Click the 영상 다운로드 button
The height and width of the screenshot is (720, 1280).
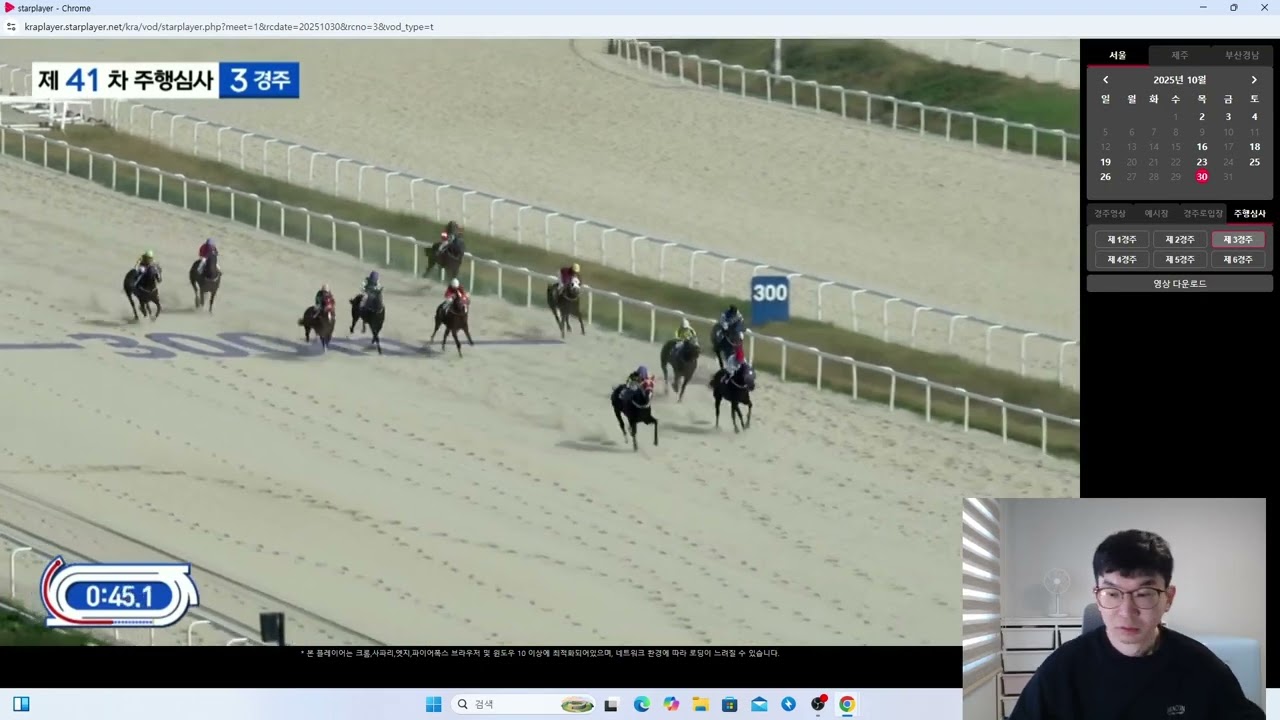pos(1180,284)
